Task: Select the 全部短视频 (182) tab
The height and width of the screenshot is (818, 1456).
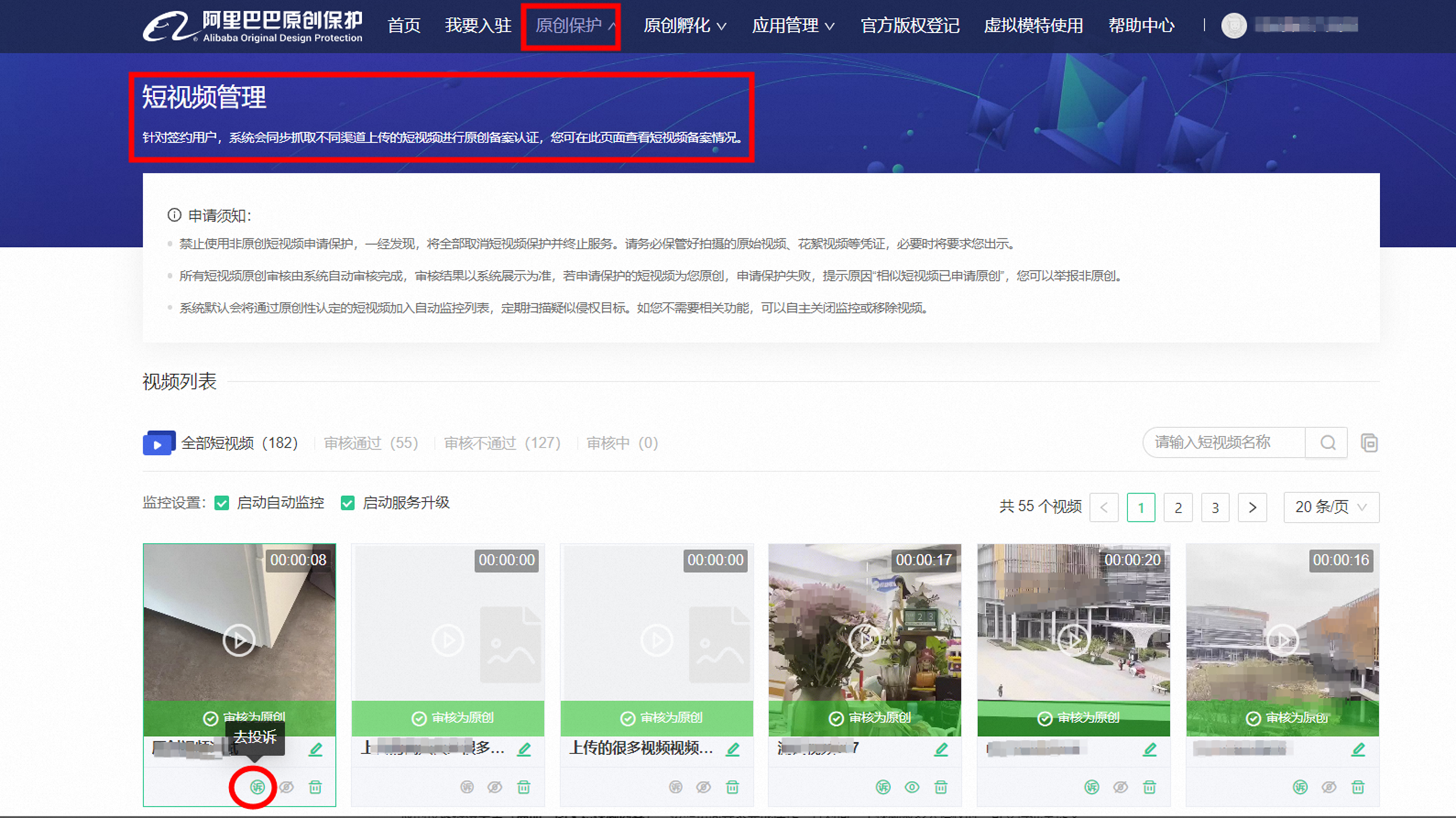Action: (x=220, y=443)
